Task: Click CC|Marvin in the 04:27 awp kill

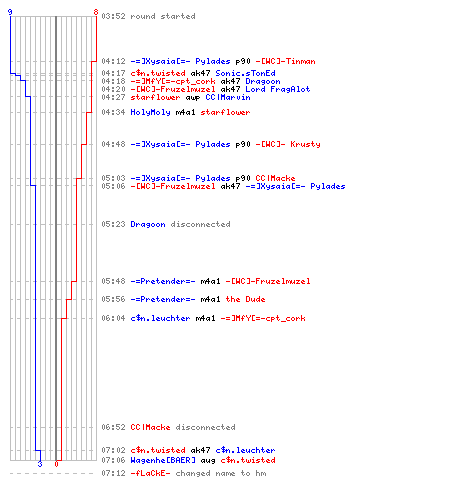Action: click(x=228, y=97)
